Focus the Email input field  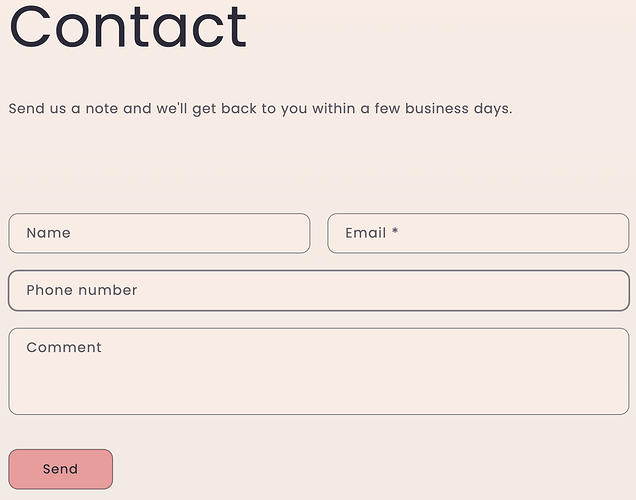point(478,233)
